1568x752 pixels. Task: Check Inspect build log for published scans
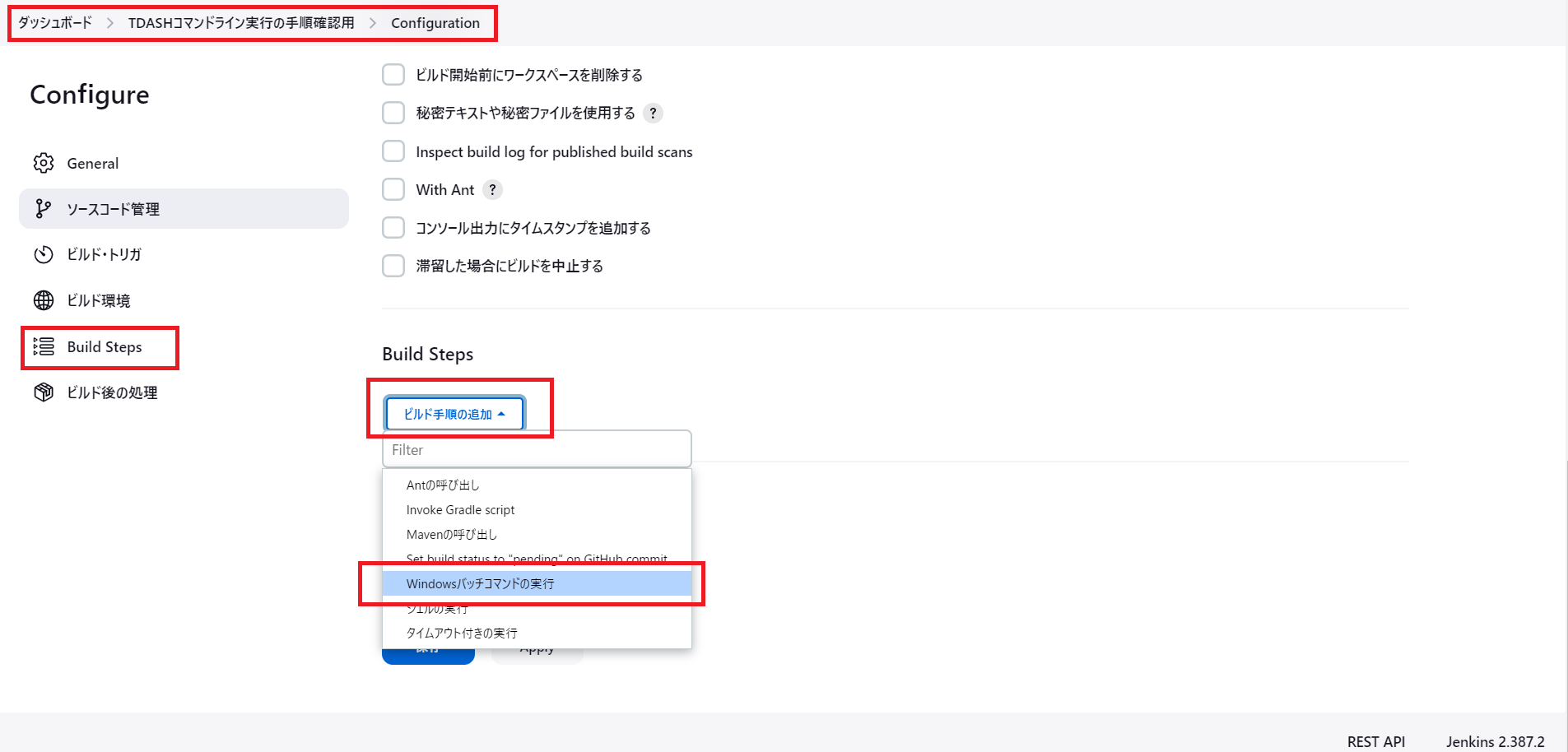393,151
